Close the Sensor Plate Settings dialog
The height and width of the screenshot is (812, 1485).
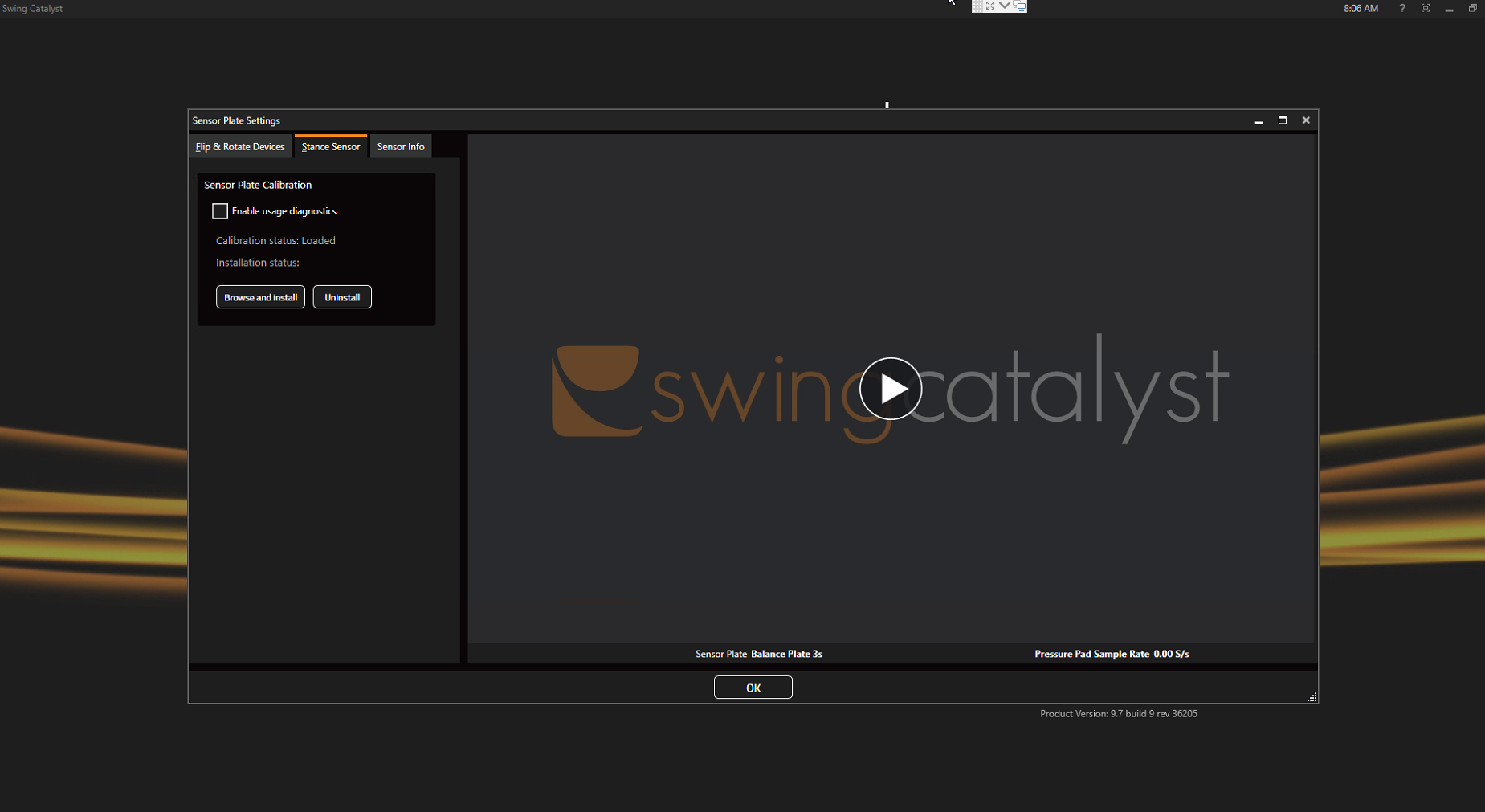pyautogui.click(x=1306, y=120)
